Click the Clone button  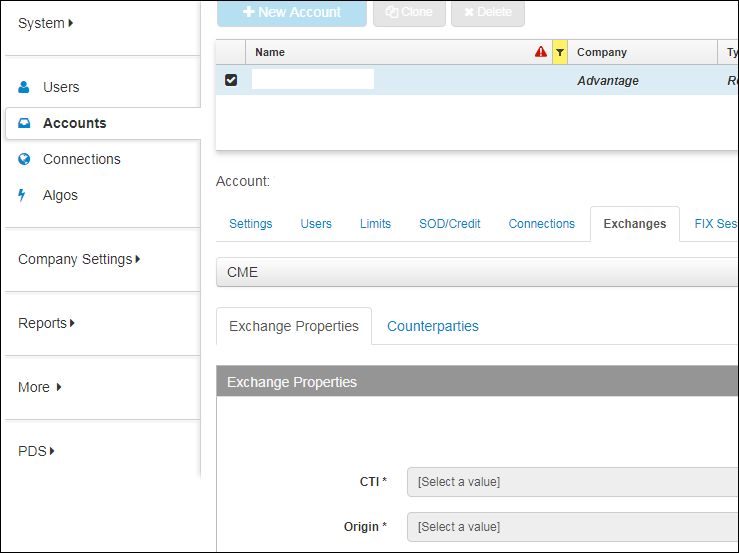click(x=409, y=12)
